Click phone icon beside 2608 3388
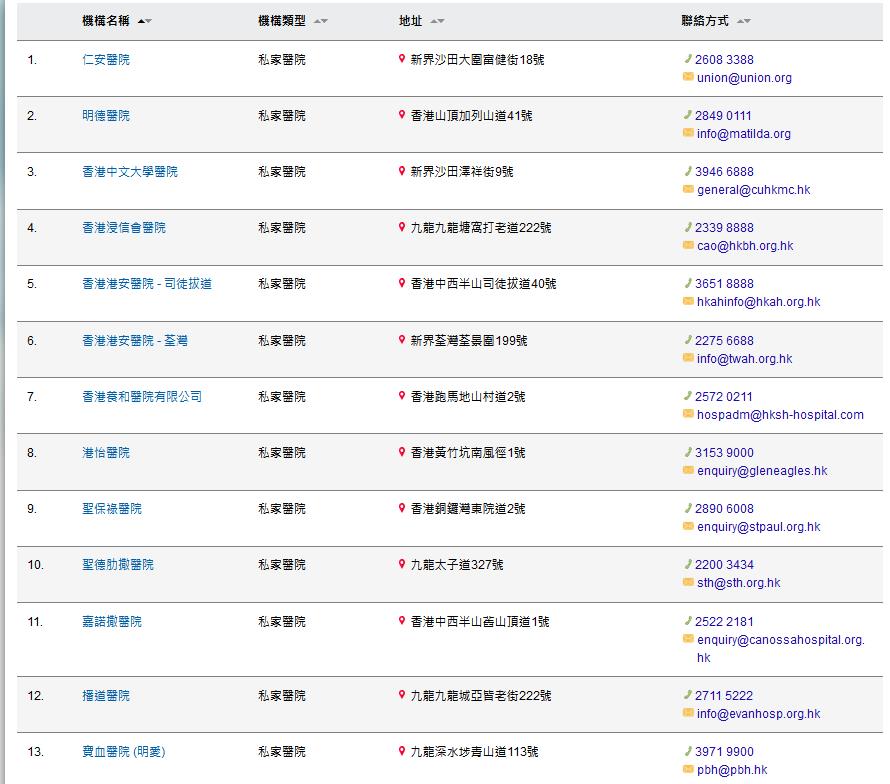Image resolution: width=890 pixels, height=784 pixels. click(688, 58)
